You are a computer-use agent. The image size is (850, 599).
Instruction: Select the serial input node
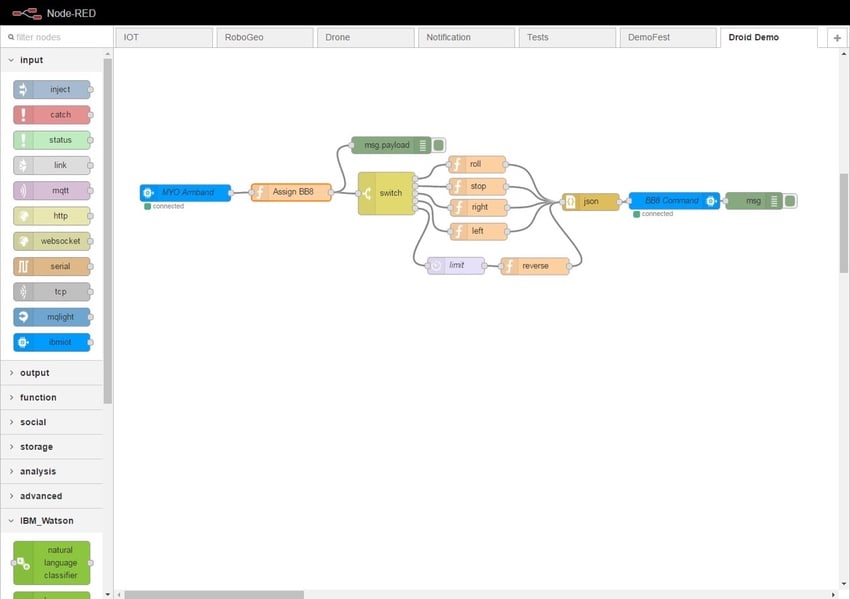pyautogui.click(x=51, y=266)
